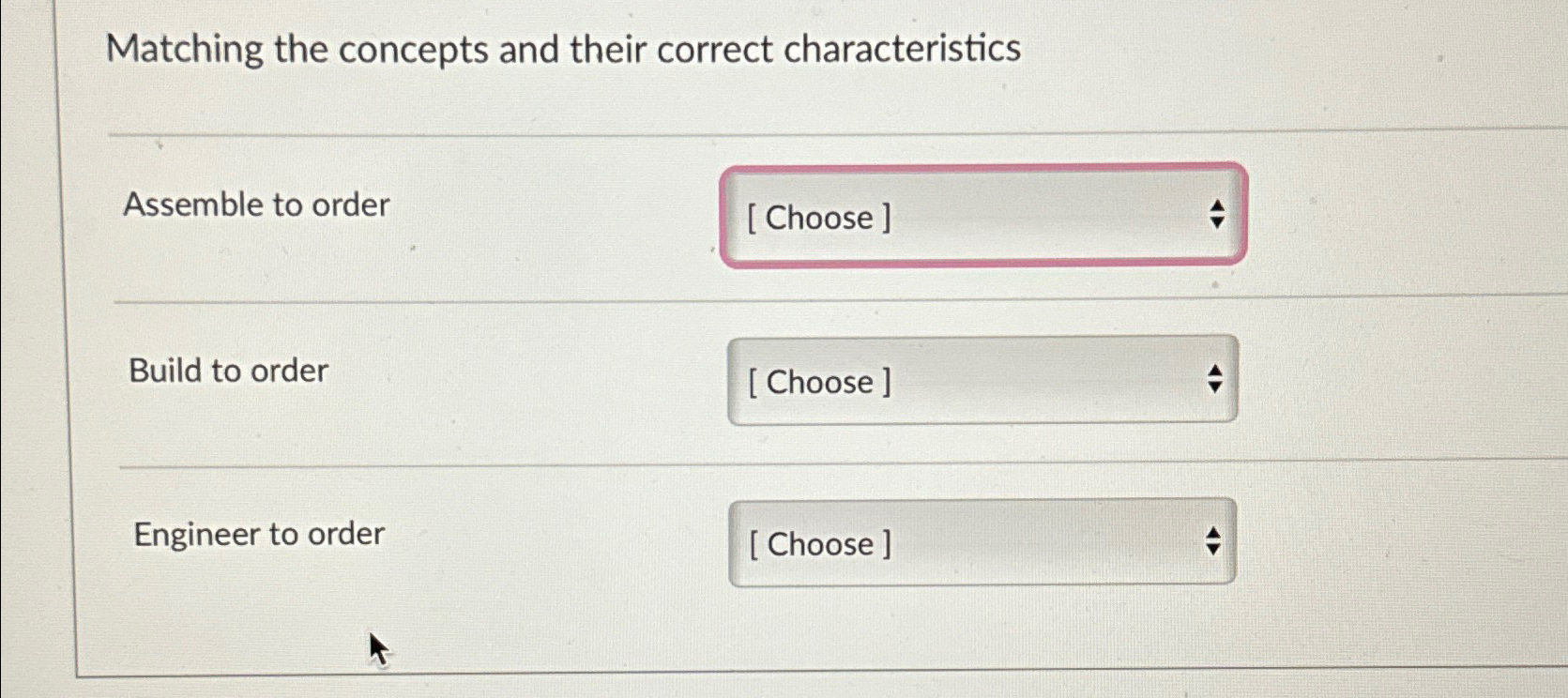Click the arrow icon beside Engineer to order dropdown
This screenshot has width=1568, height=698.
(1213, 542)
